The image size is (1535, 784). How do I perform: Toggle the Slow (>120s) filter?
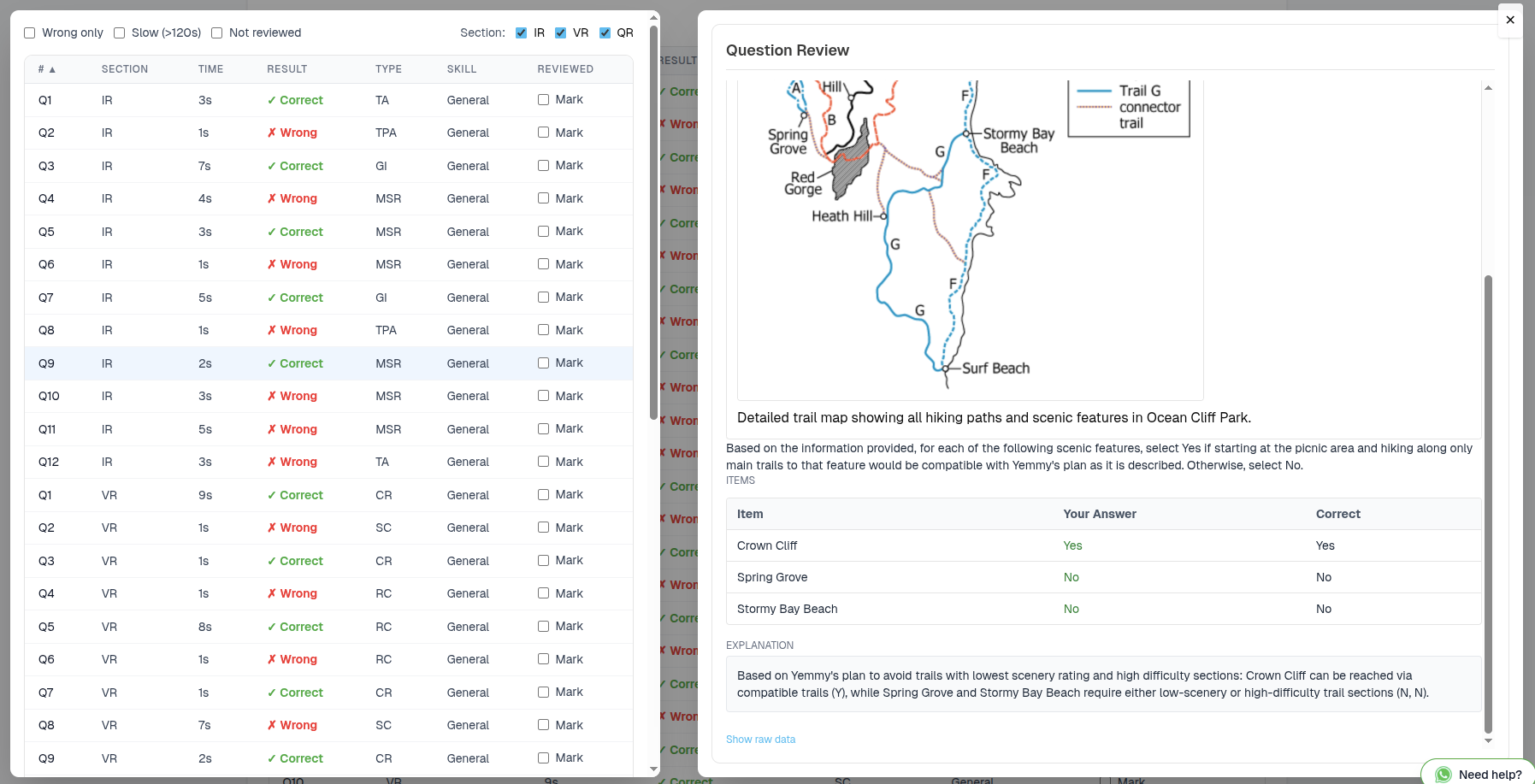pos(120,33)
